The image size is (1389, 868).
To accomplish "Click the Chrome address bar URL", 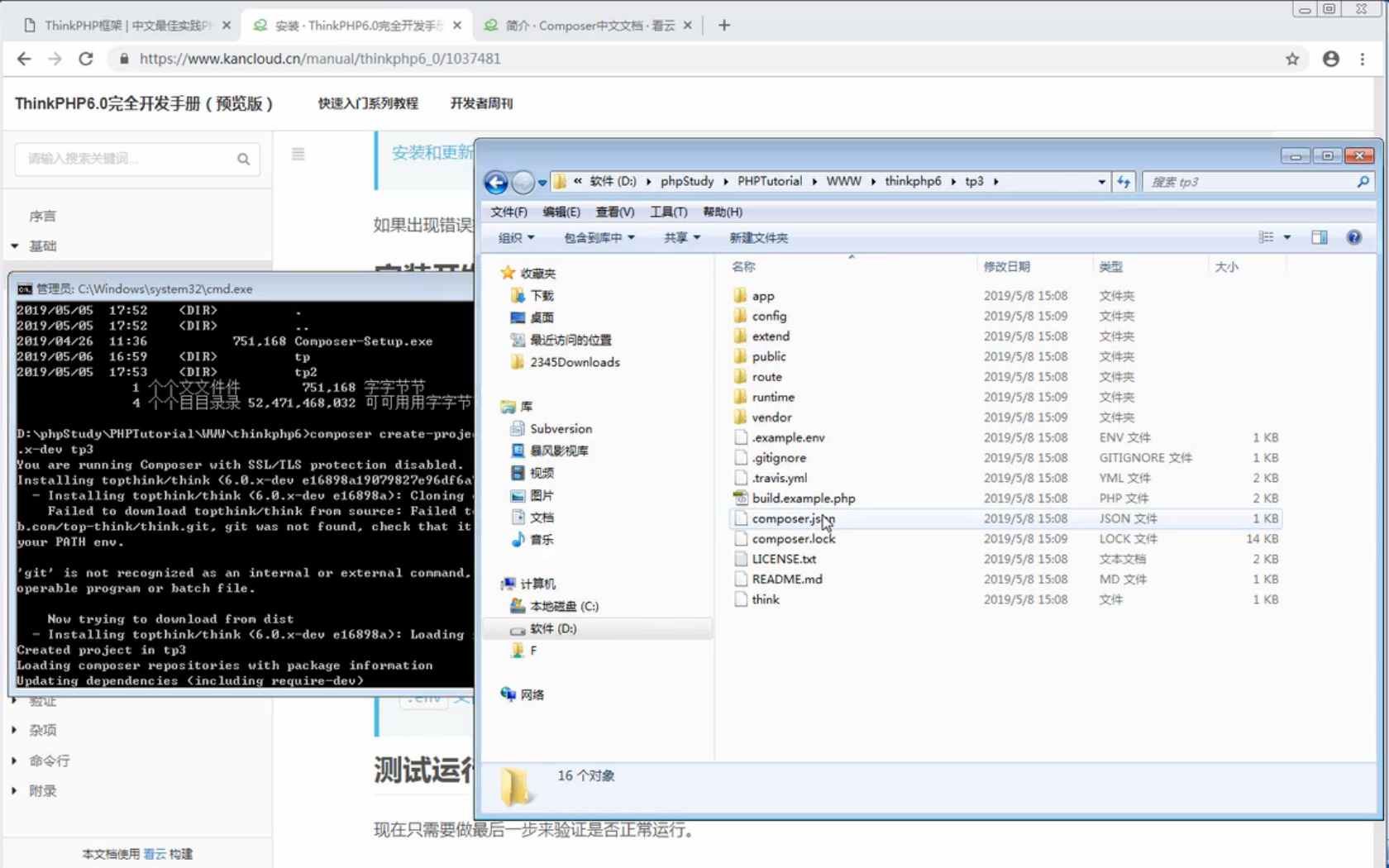I will 320,59.
